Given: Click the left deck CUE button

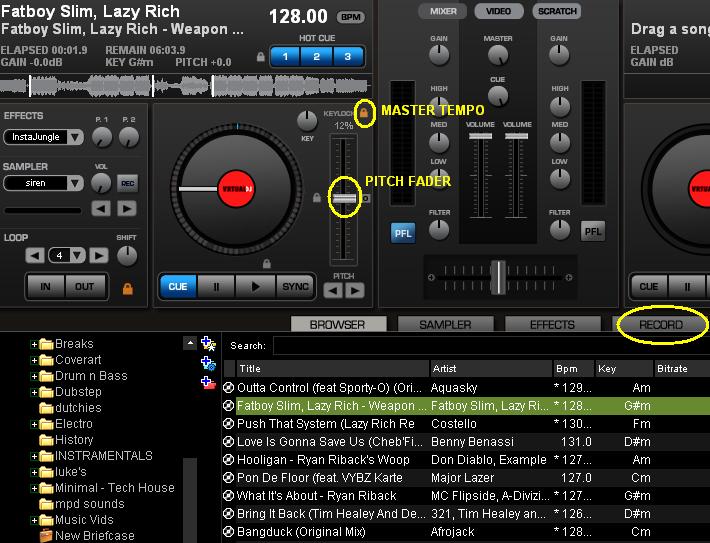Looking at the screenshot, I should 178,286.
